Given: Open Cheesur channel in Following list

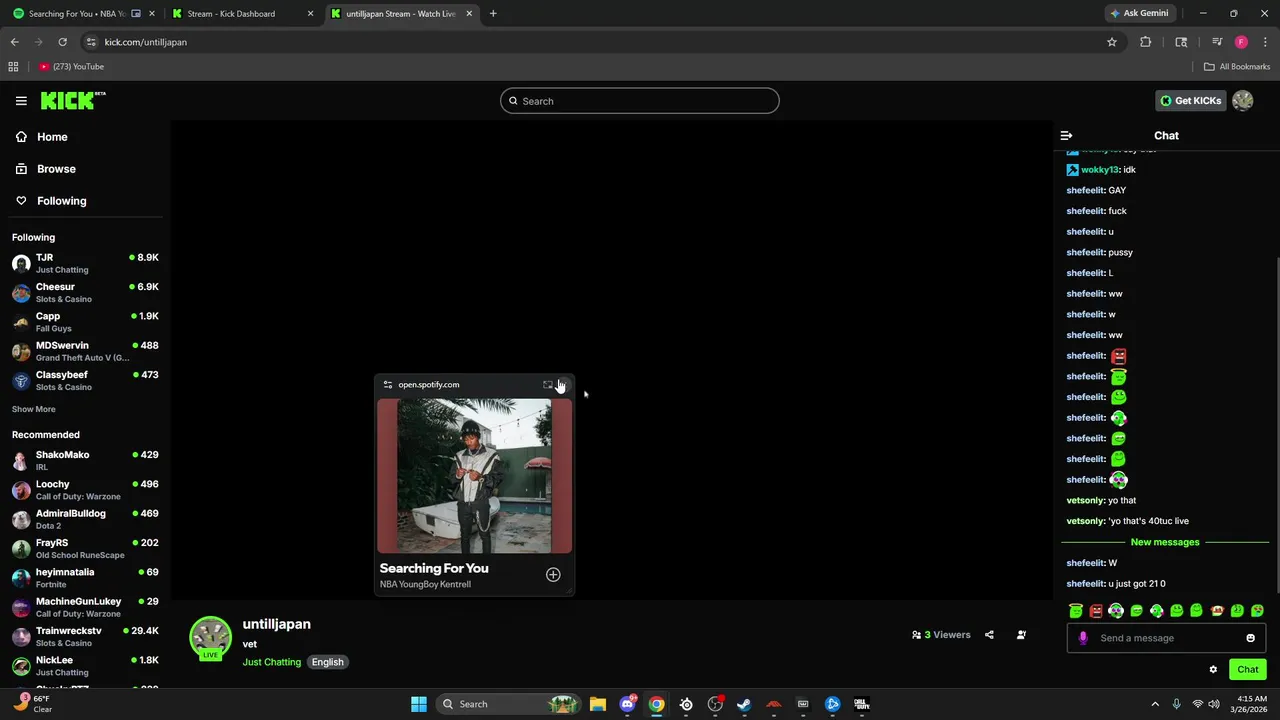Looking at the screenshot, I should click(x=85, y=292).
